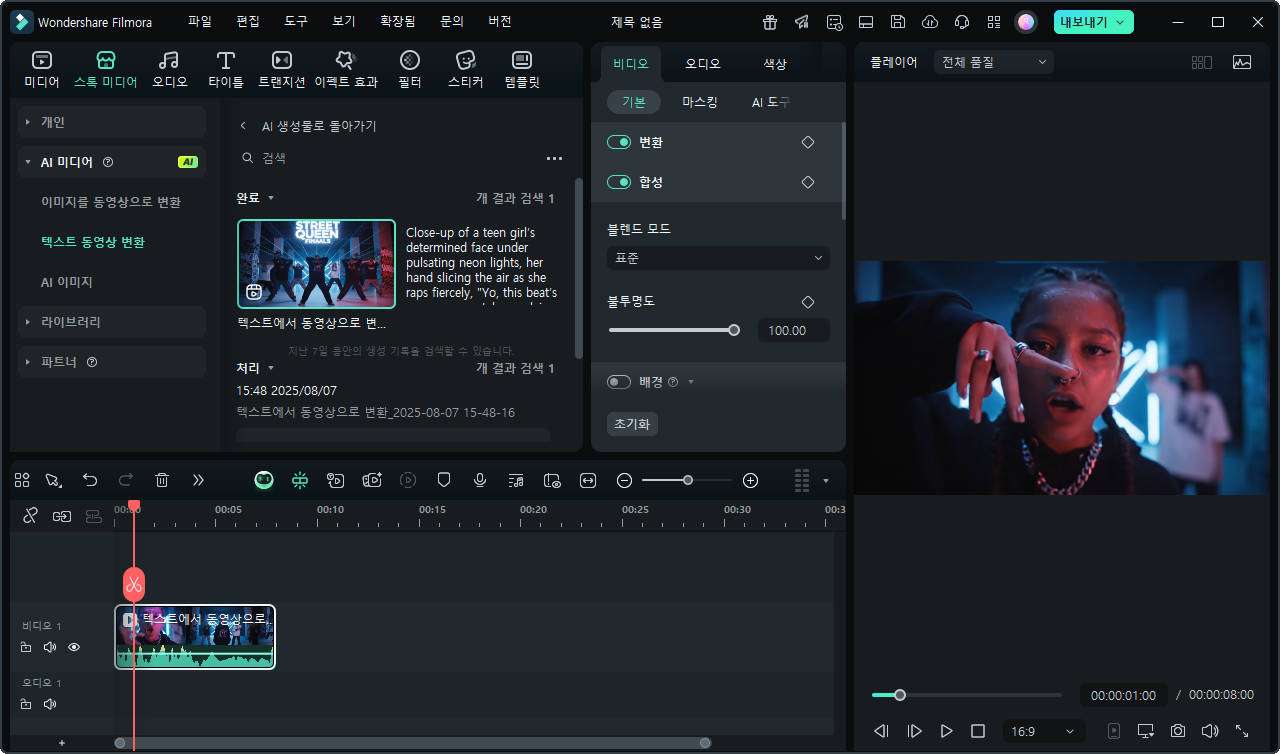Enable the 배경 (Background) switch
The height and width of the screenshot is (754, 1280).
(x=619, y=382)
